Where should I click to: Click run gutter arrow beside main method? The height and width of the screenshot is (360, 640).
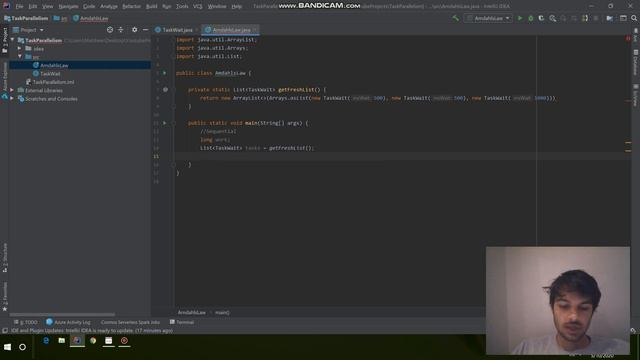click(165, 123)
